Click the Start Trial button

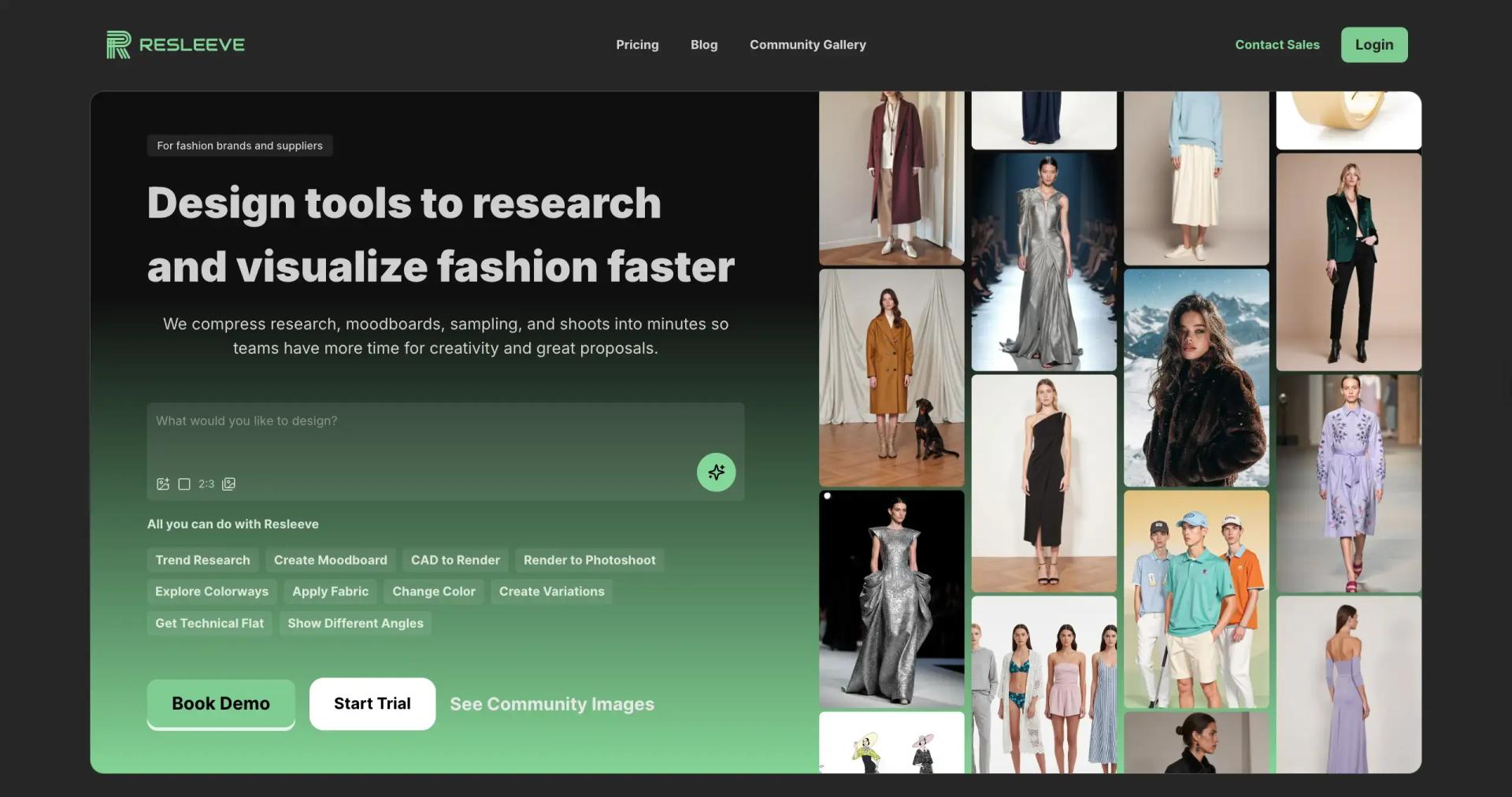tap(372, 703)
